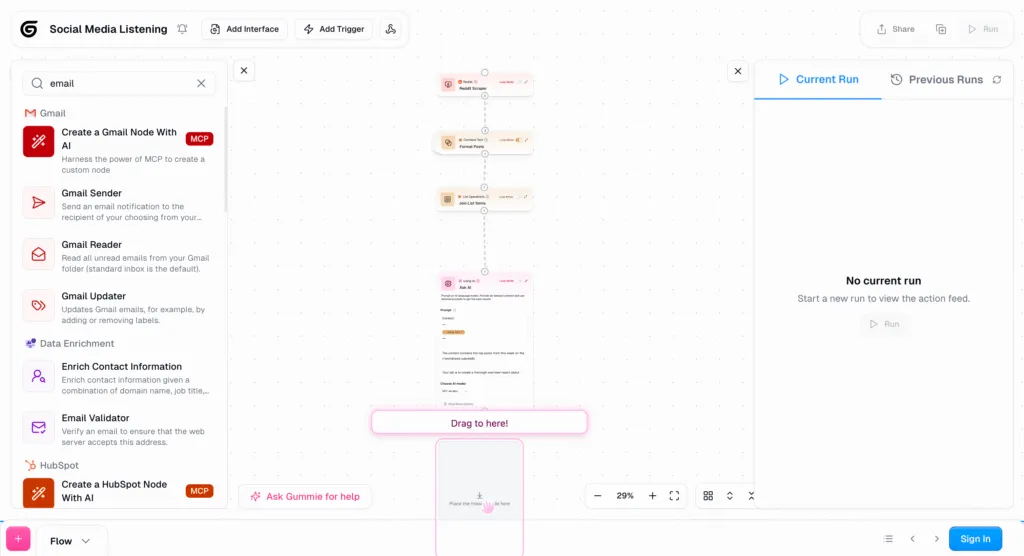The width and height of the screenshot is (1024, 556).
Task: Expand the Join List Items node arrow icon
Action: pos(526,197)
